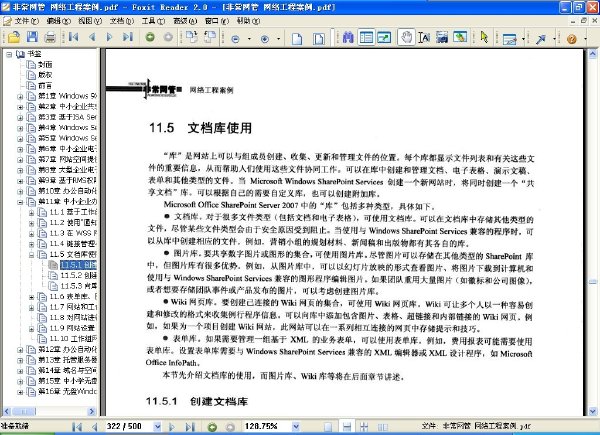
Task: Select the Text Selection tool
Action: [x=424, y=37]
